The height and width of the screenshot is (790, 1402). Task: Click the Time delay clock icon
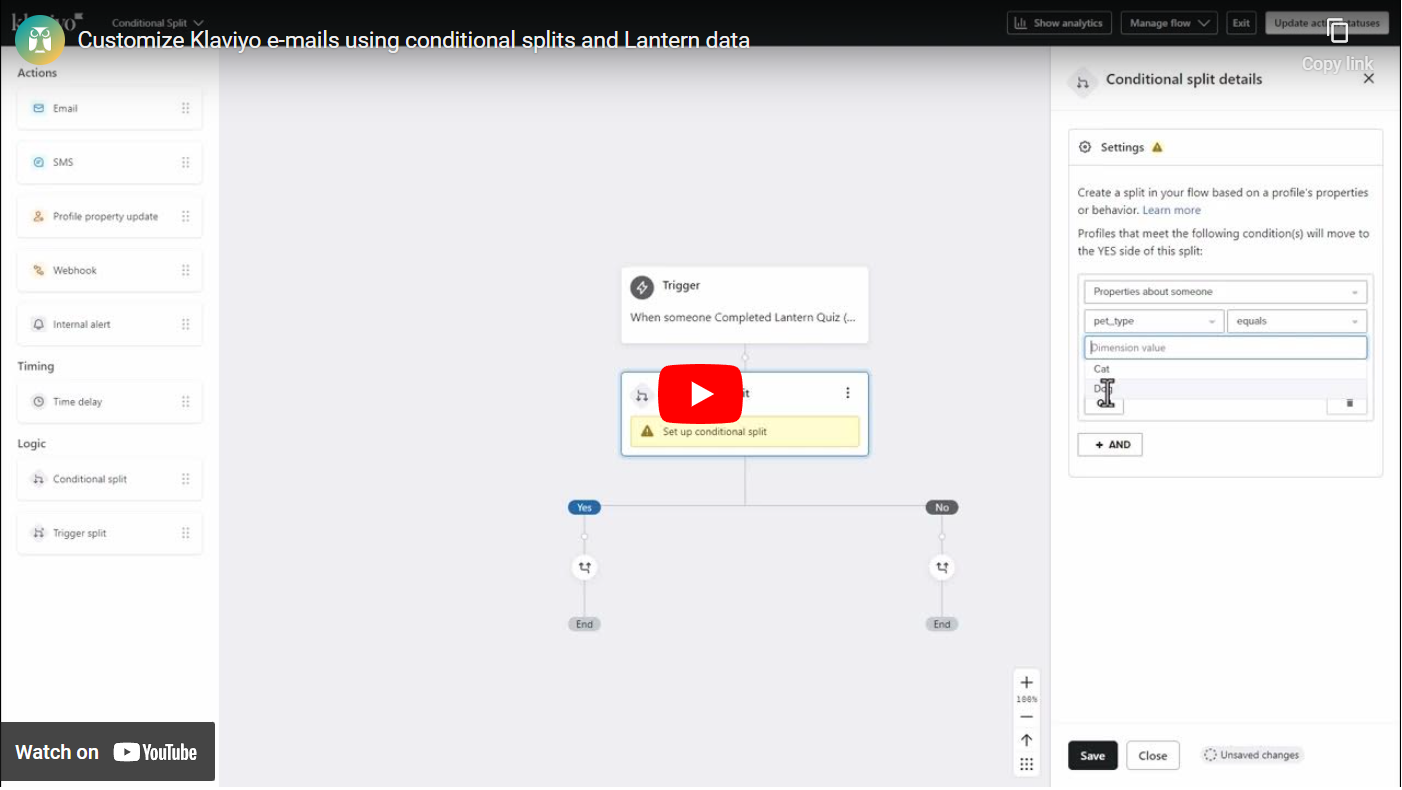(x=39, y=401)
